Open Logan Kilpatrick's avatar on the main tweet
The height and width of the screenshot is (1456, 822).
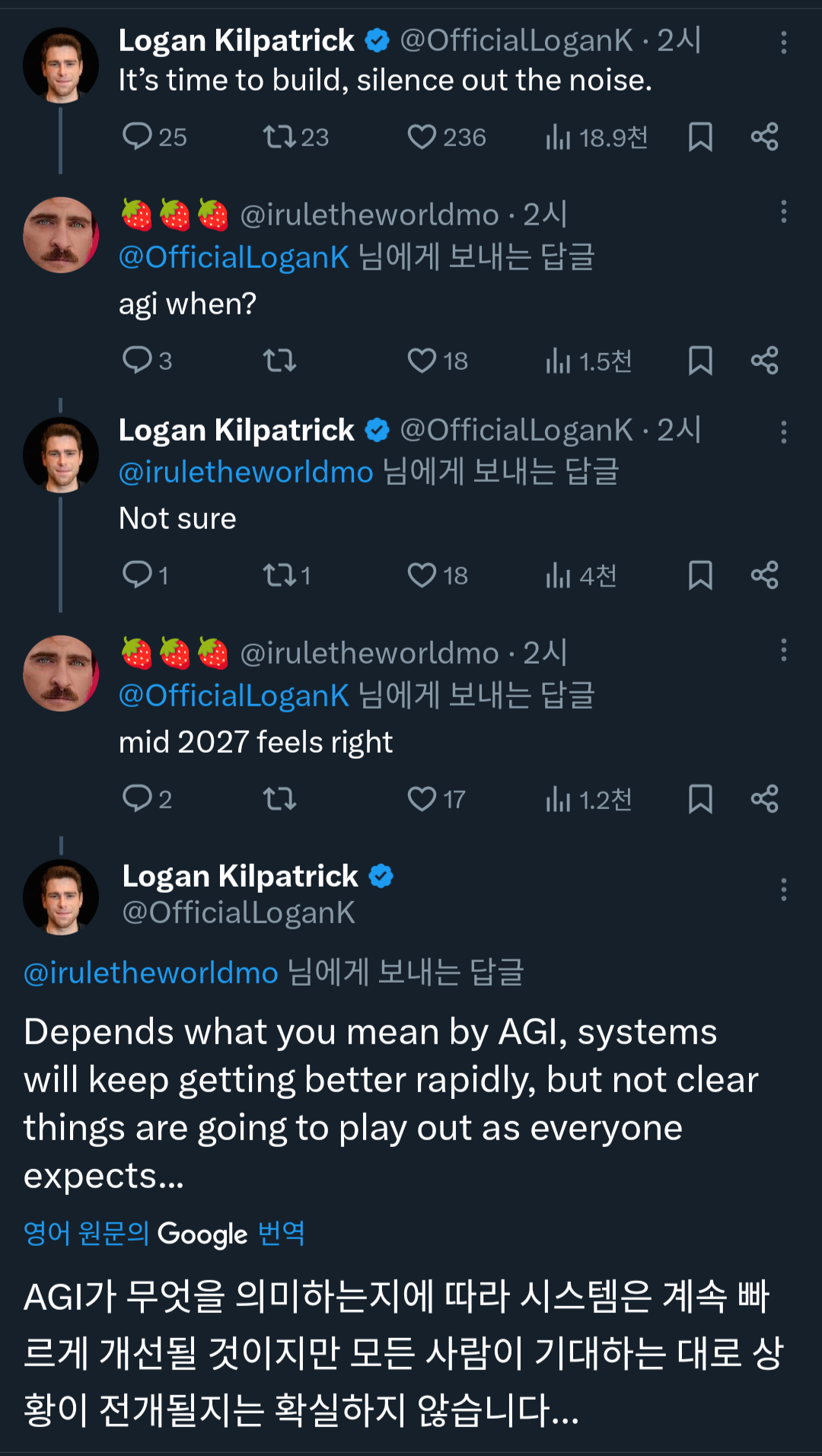click(61, 897)
